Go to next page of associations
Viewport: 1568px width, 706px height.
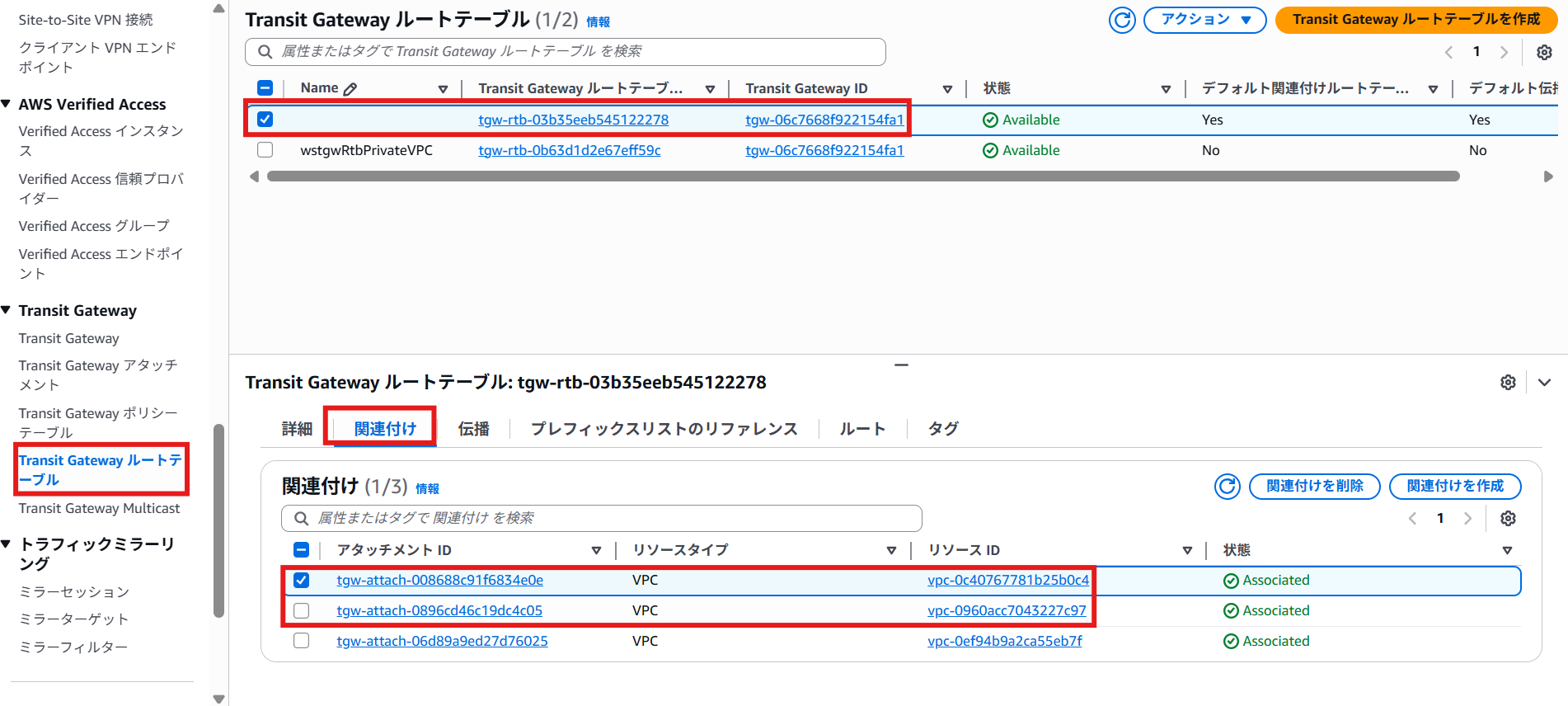(x=1467, y=518)
